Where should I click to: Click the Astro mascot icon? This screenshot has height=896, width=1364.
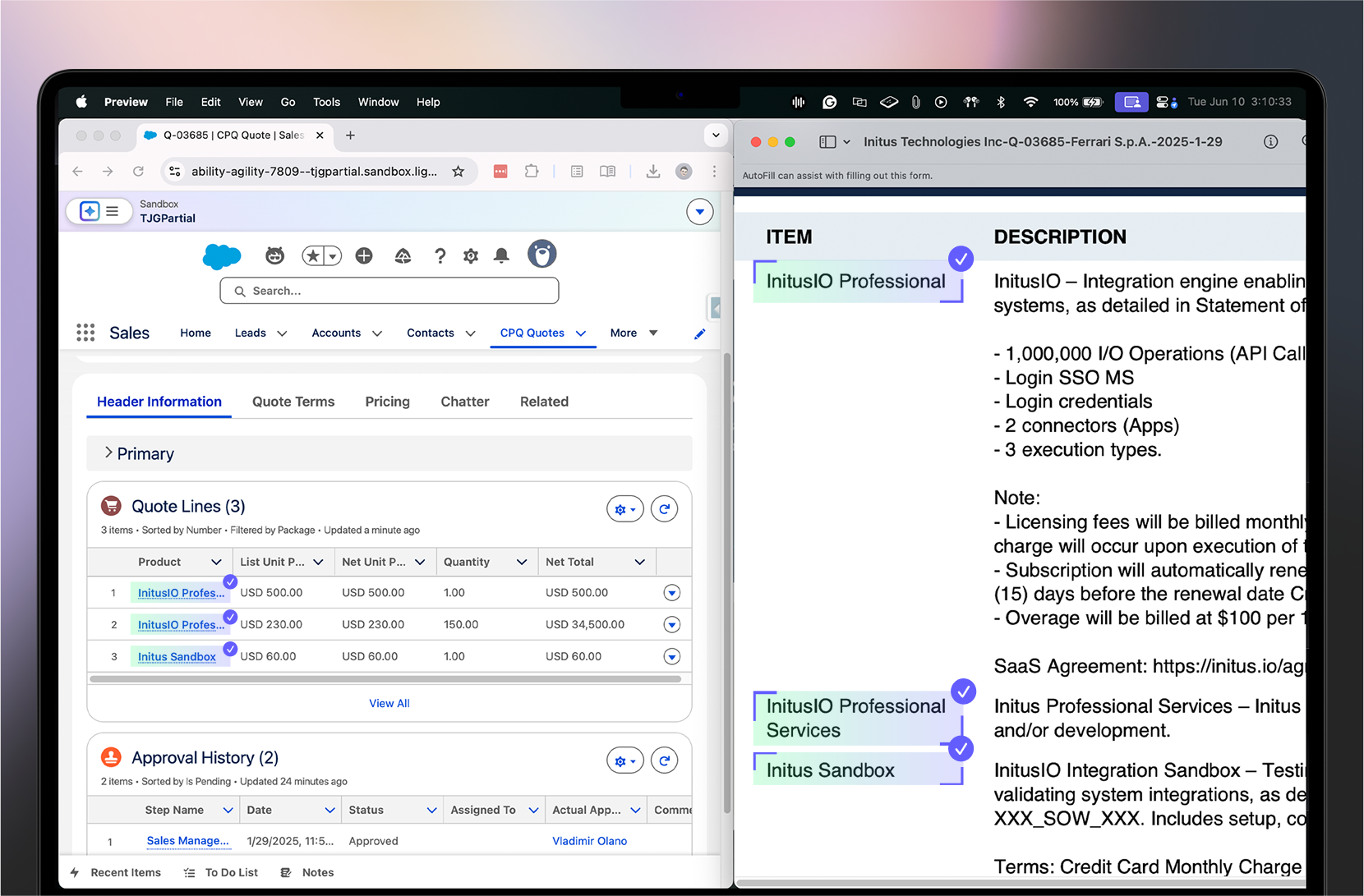pos(274,256)
